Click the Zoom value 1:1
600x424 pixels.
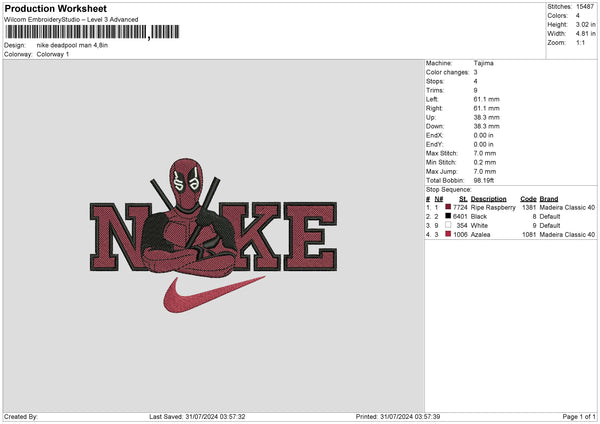click(x=580, y=42)
